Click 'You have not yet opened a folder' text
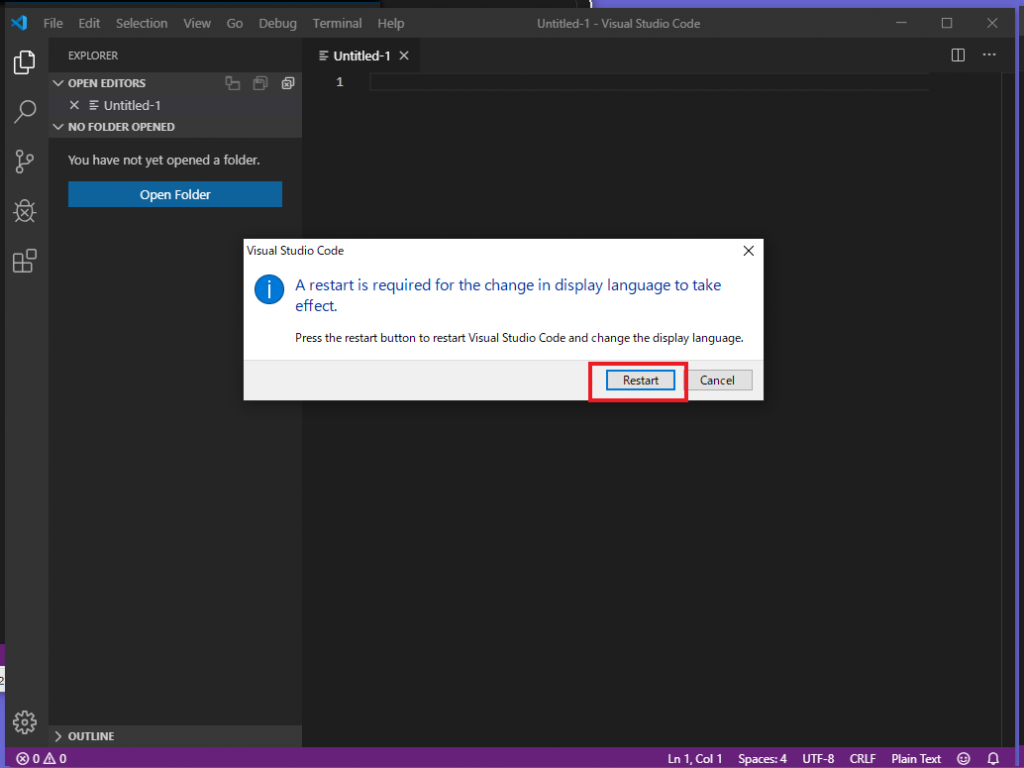This screenshot has height=768, width=1024. 164,160
